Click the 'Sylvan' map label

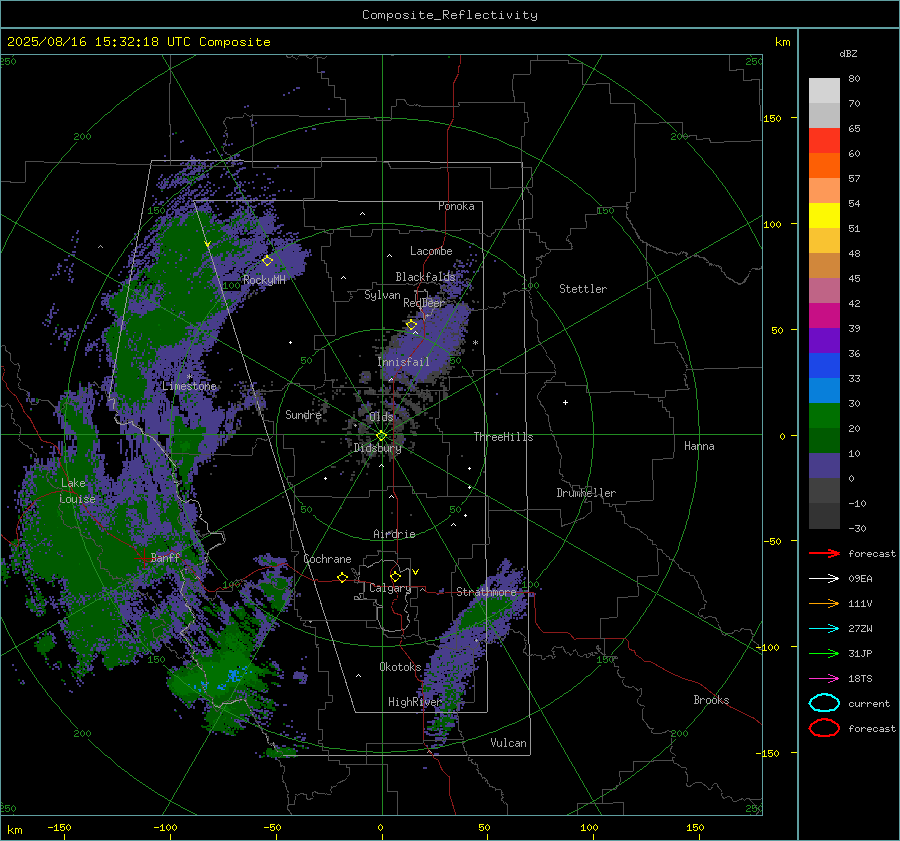tap(382, 295)
